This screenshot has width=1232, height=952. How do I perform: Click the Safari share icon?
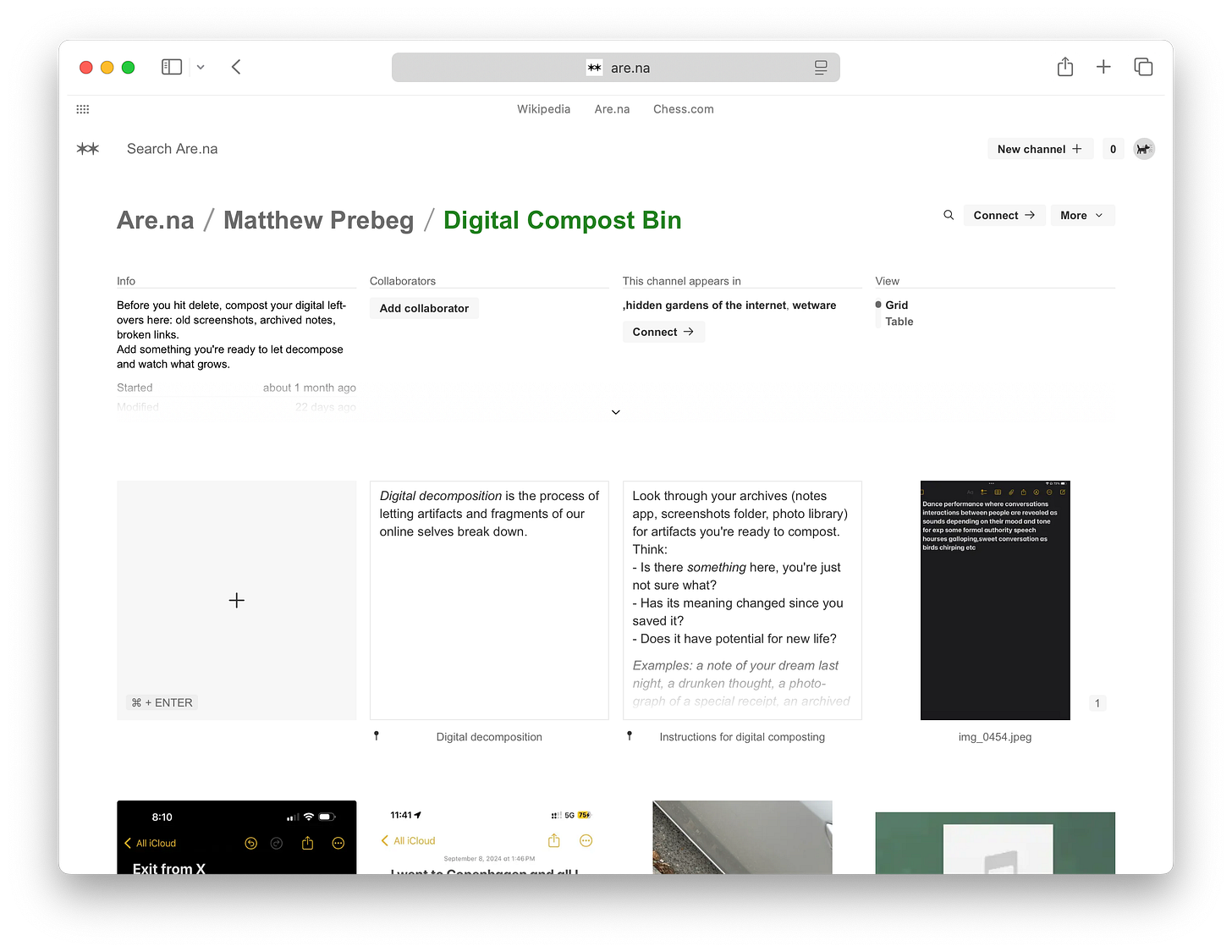click(1065, 67)
